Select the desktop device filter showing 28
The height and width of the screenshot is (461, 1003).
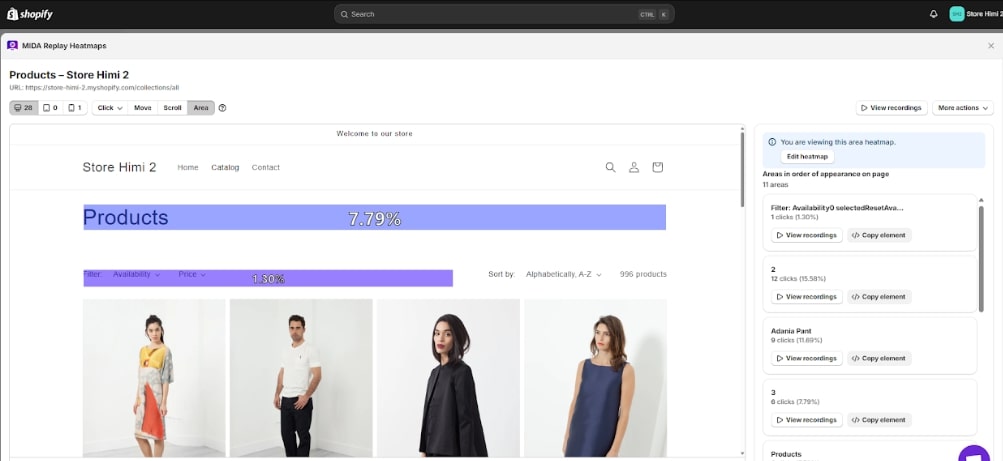[x=24, y=108]
